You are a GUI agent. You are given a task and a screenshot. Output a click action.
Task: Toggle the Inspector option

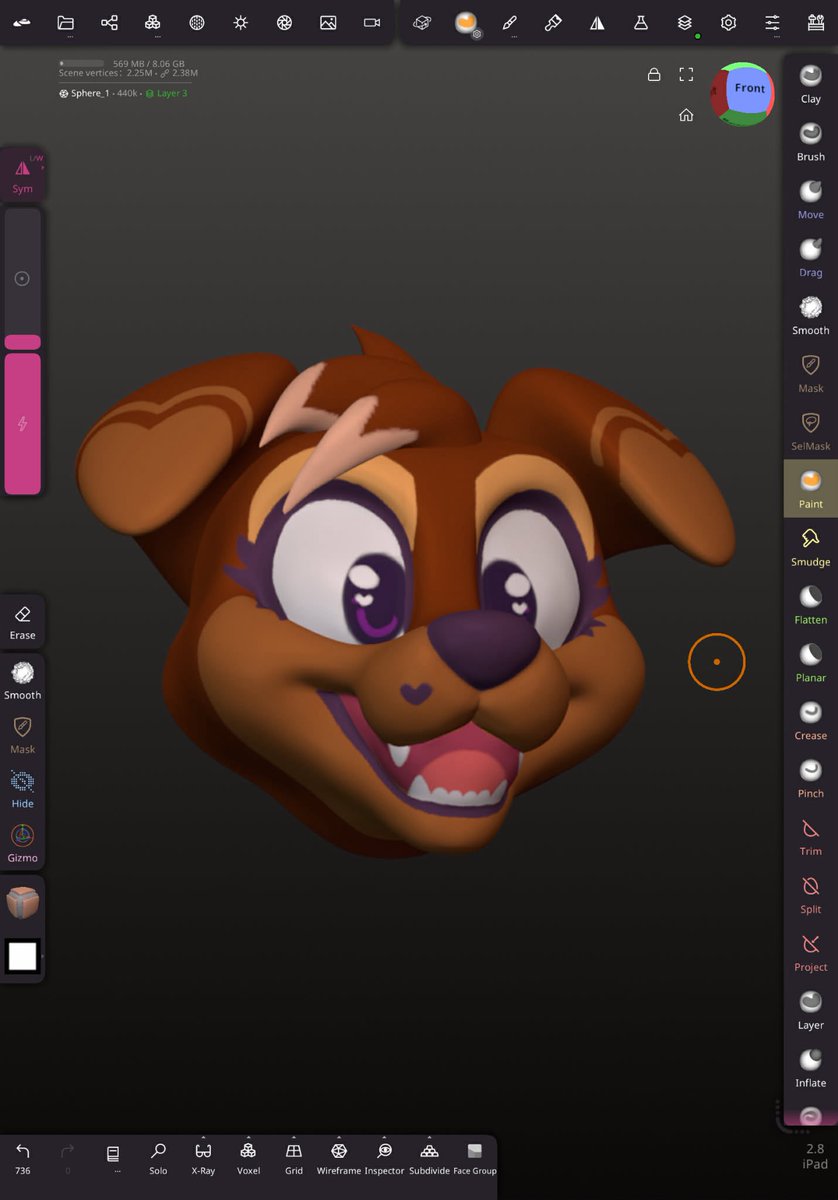384,1159
